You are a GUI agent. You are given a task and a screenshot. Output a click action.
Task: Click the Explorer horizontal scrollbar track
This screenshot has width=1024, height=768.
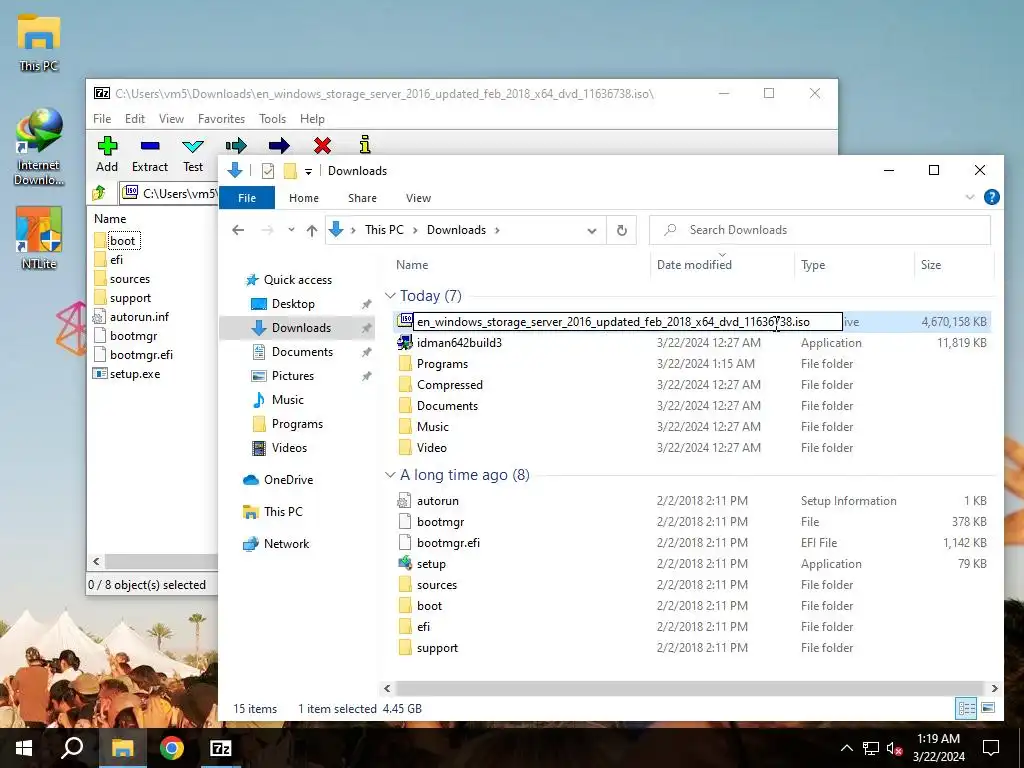(689, 688)
